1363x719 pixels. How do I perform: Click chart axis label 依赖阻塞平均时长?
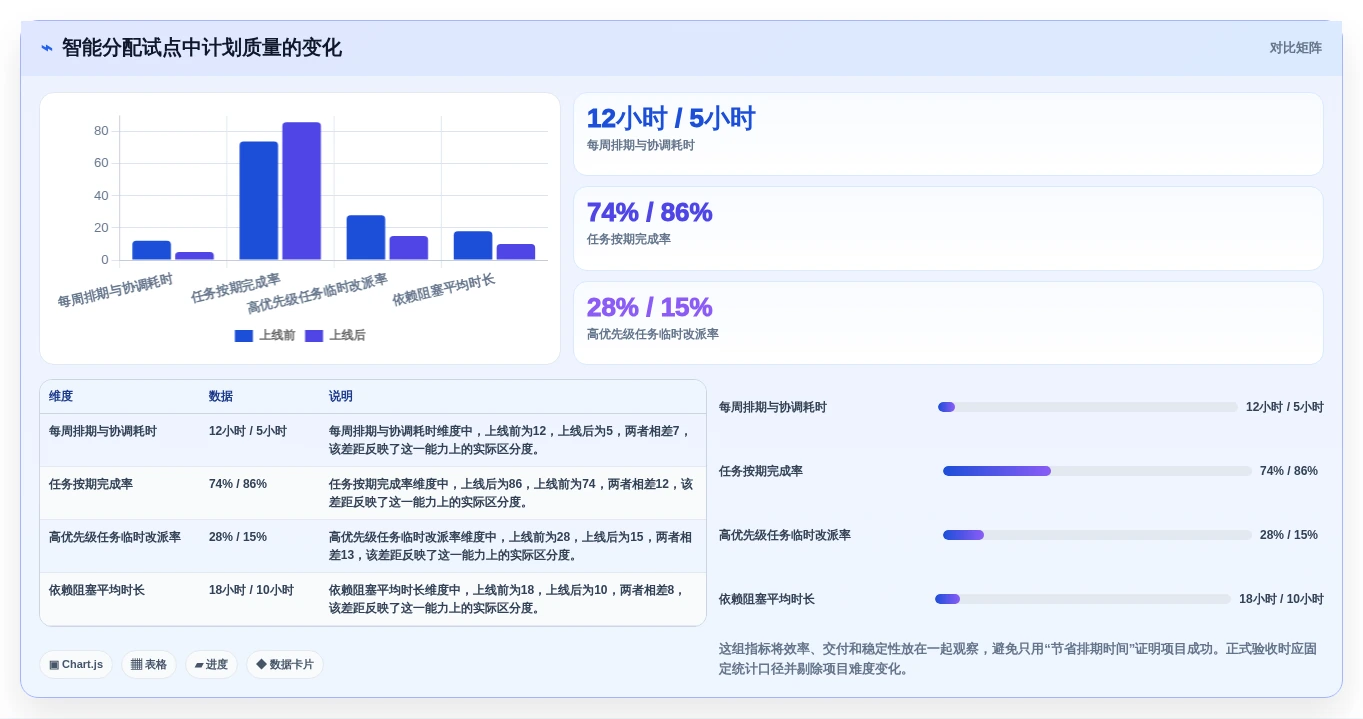444,290
